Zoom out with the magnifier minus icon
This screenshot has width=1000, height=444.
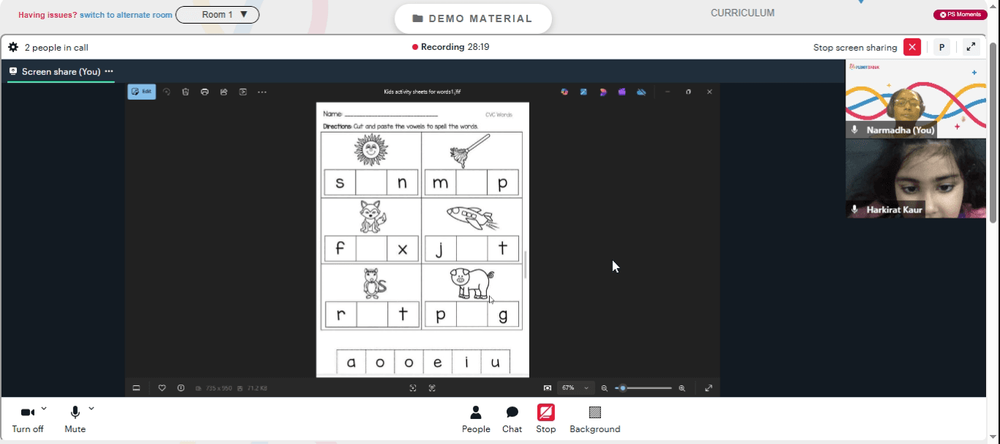pyautogui.click(x=605, y=388)
